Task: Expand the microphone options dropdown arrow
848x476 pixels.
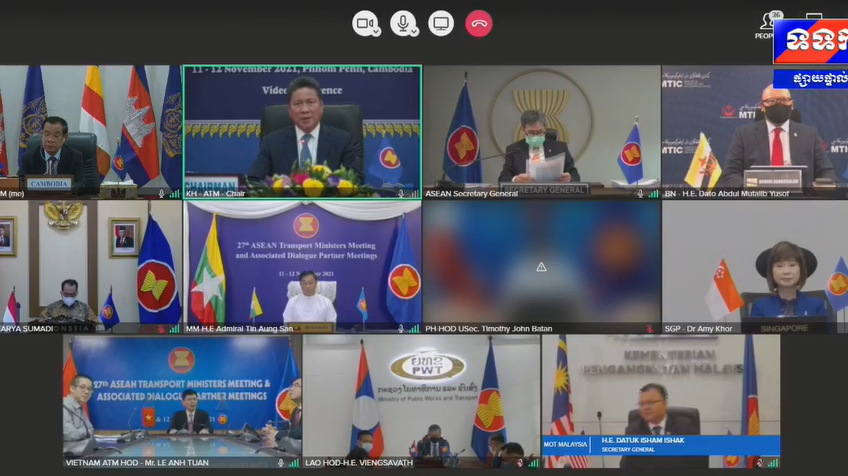Action: pyautogui.click(x=414, y=32)
